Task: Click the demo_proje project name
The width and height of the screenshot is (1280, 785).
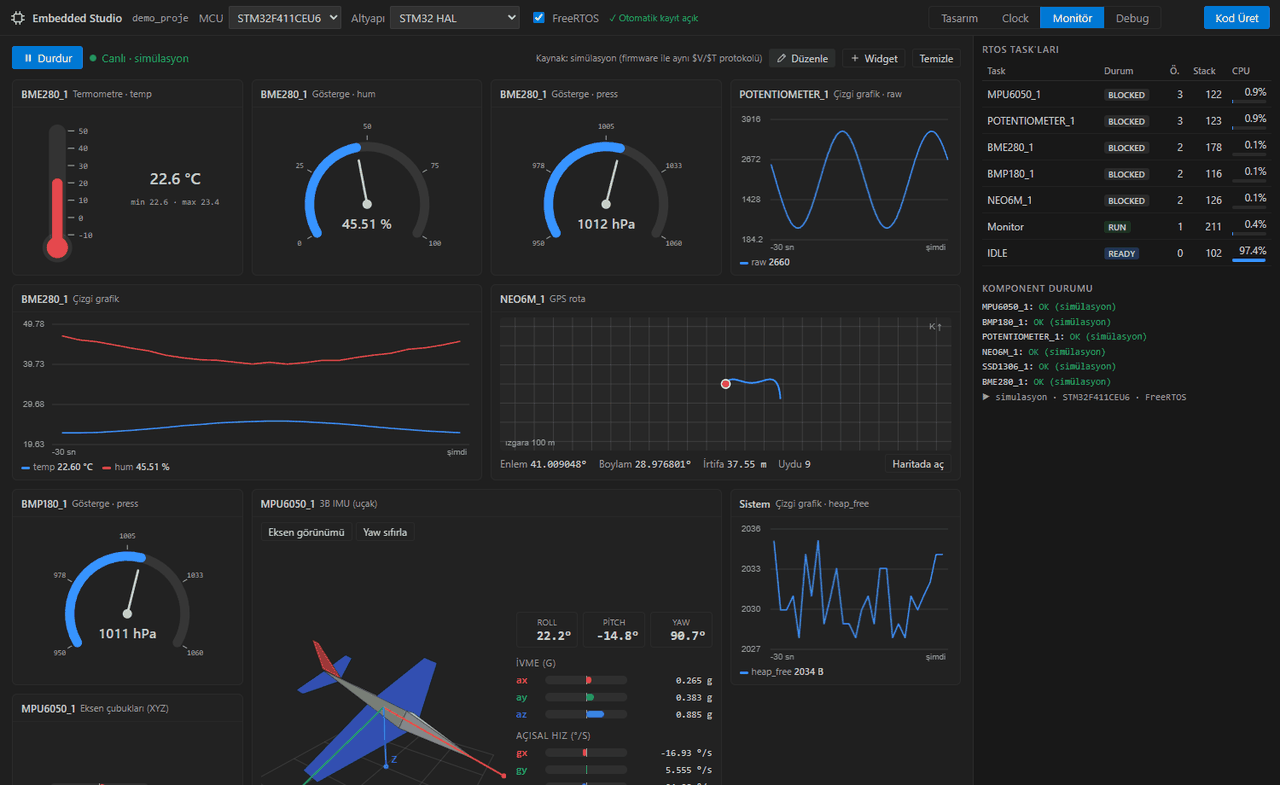Action: coord(160,18)
